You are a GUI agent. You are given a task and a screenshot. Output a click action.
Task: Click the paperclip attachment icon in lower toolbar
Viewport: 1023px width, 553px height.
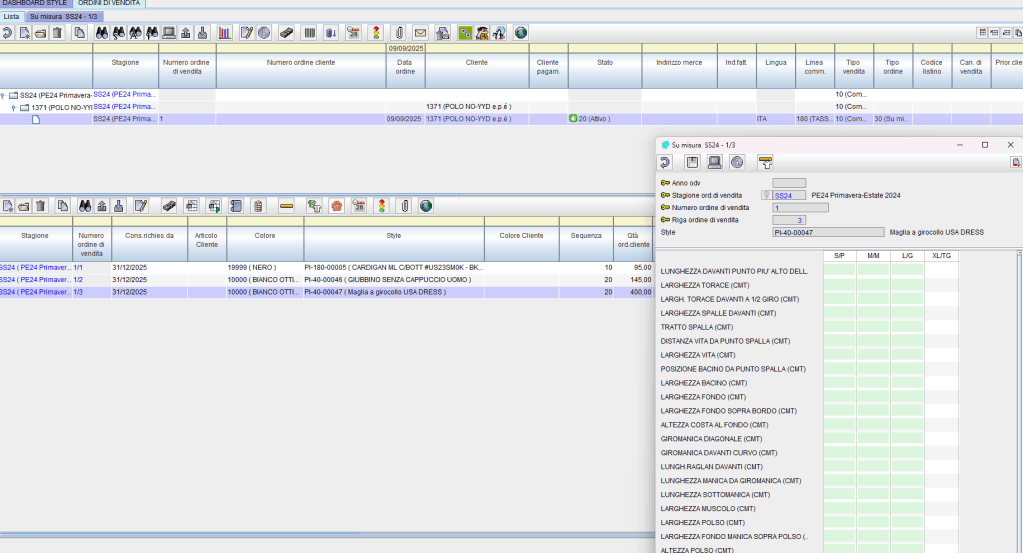(404, 206)
